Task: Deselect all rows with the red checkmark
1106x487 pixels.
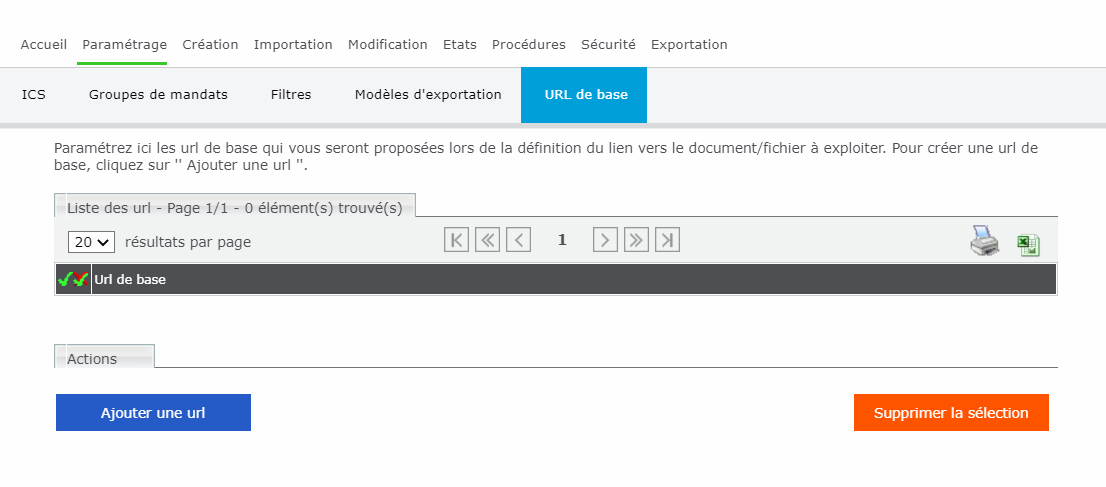Action: 81,280
